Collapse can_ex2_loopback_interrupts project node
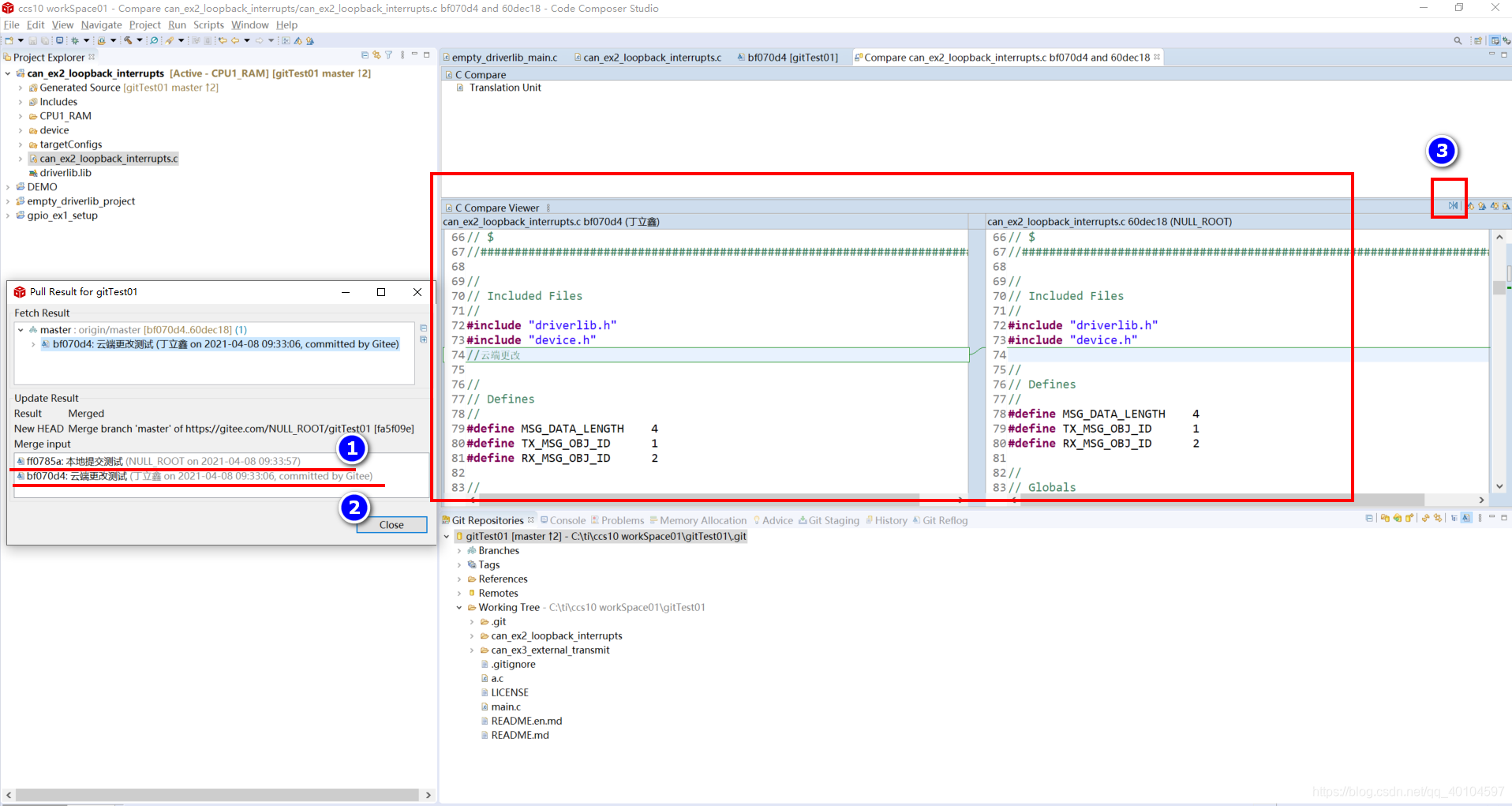 (x=8, y=73)
